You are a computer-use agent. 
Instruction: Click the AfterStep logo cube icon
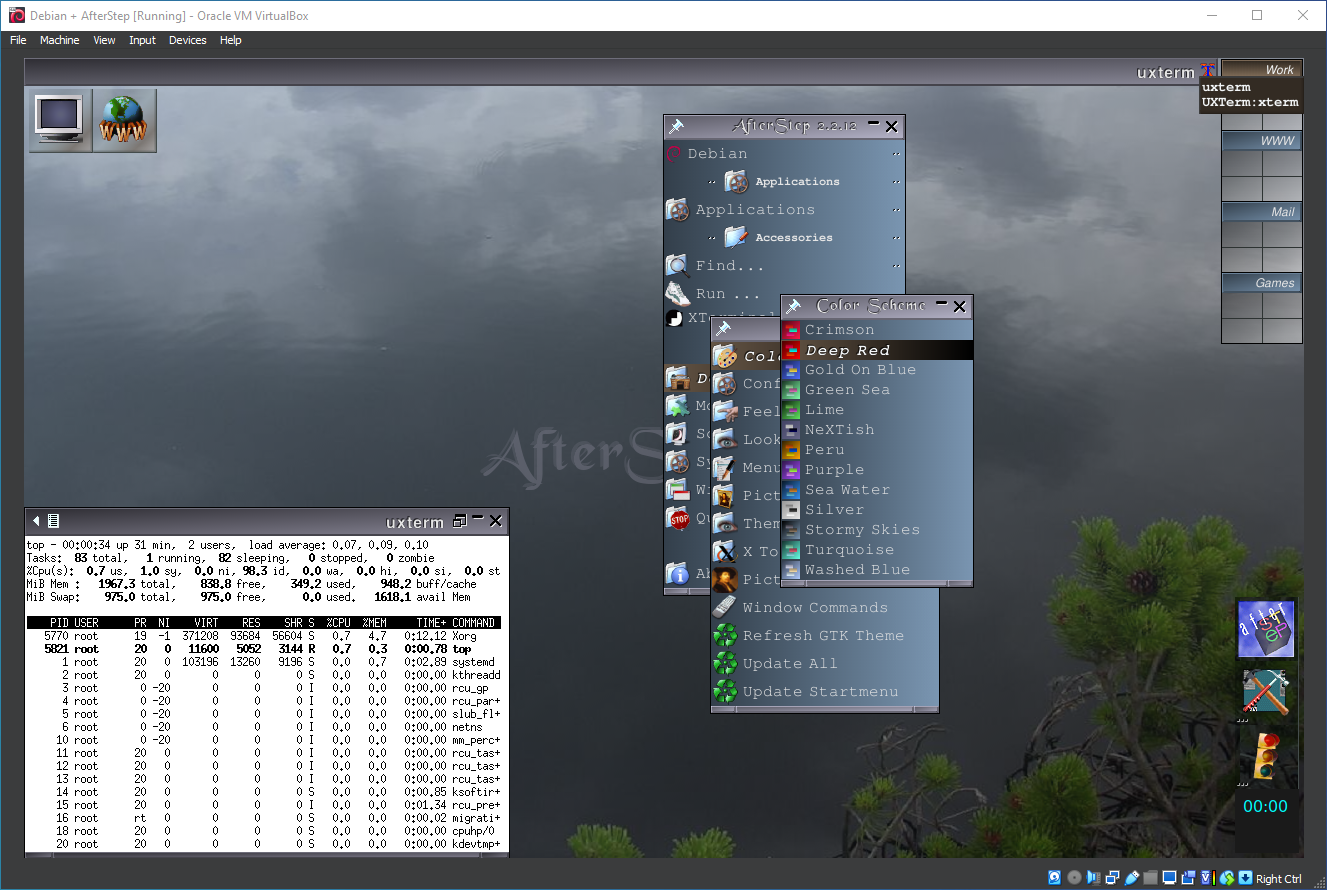1265,630
